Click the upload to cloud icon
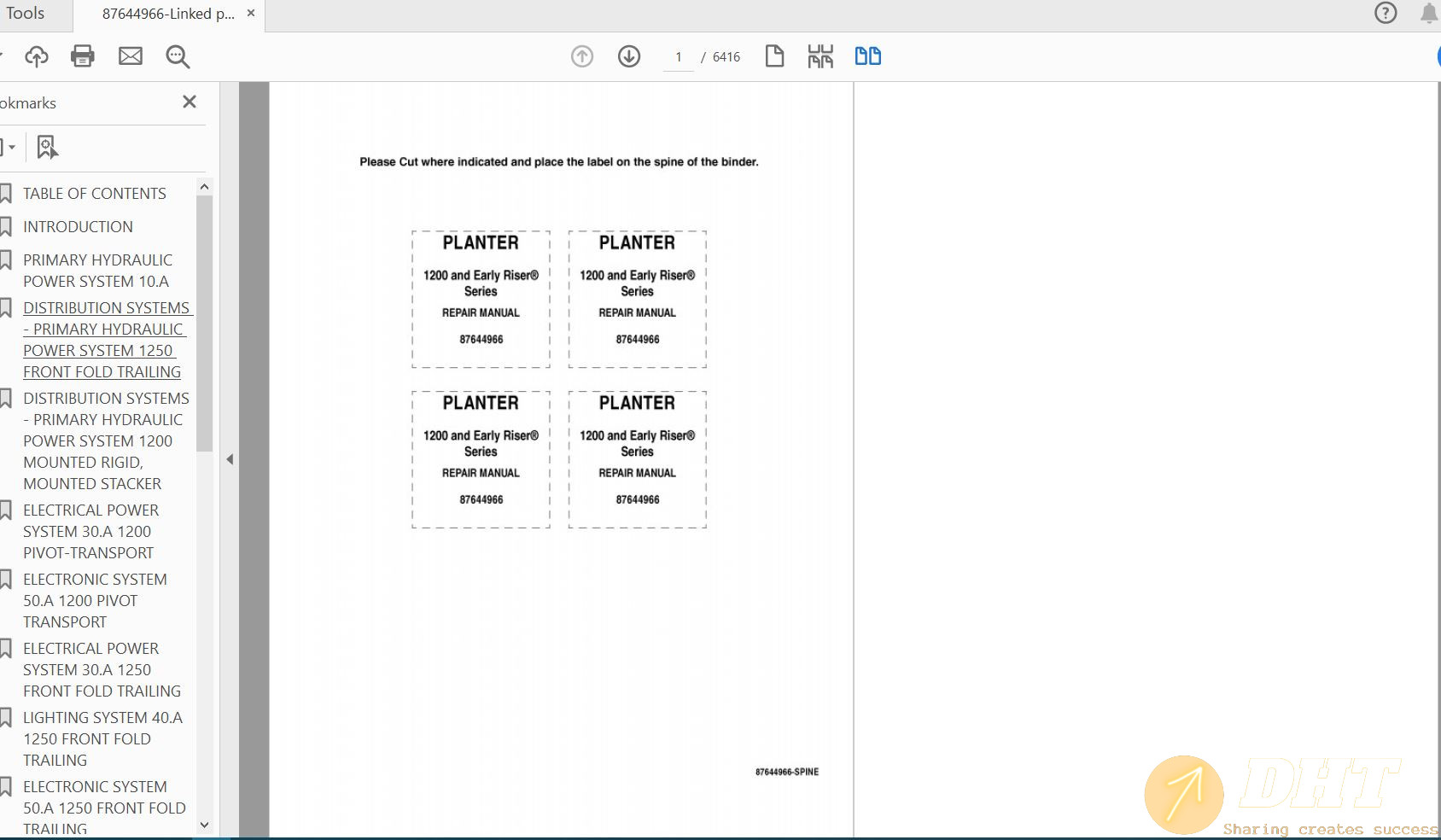The height and width of the screenshot is (840, 1441). pyautogui.click(x=36, y=56)
